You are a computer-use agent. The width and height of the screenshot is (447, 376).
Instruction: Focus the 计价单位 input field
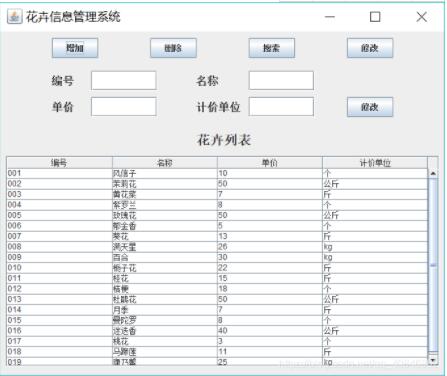(x=281, y=107)
